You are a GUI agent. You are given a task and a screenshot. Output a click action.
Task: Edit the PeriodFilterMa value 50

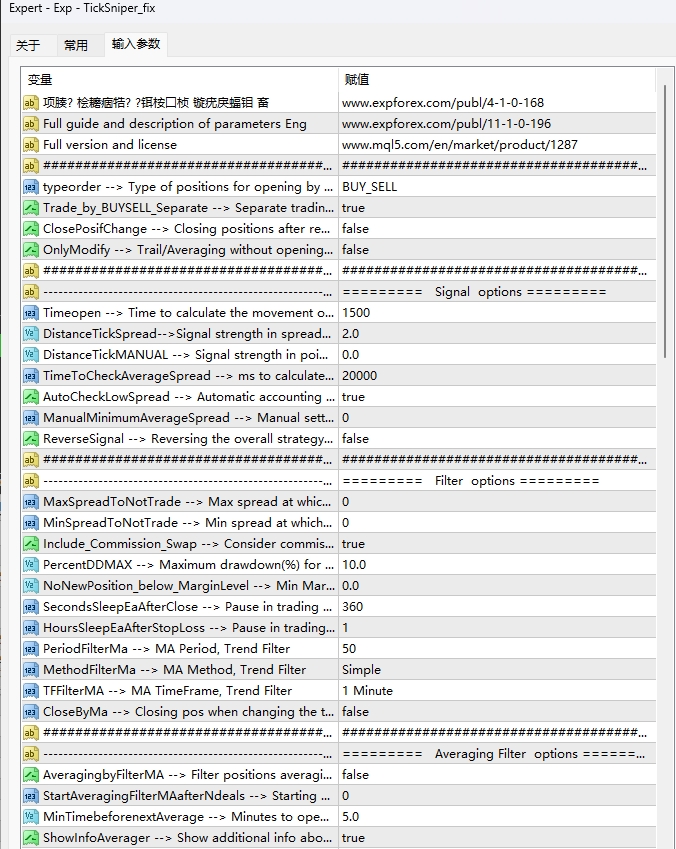click(x=497, y=649)
